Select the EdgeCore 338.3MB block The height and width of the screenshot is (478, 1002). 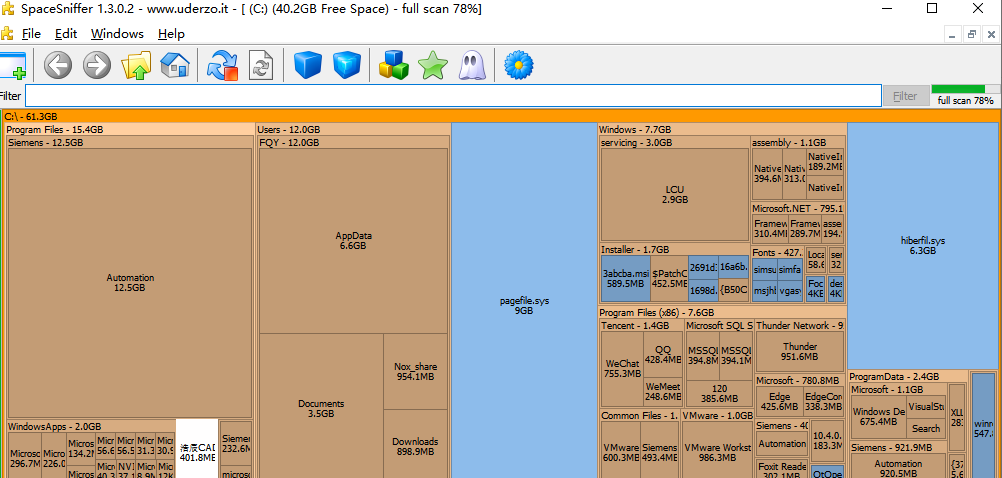click(x=823, y=401)
